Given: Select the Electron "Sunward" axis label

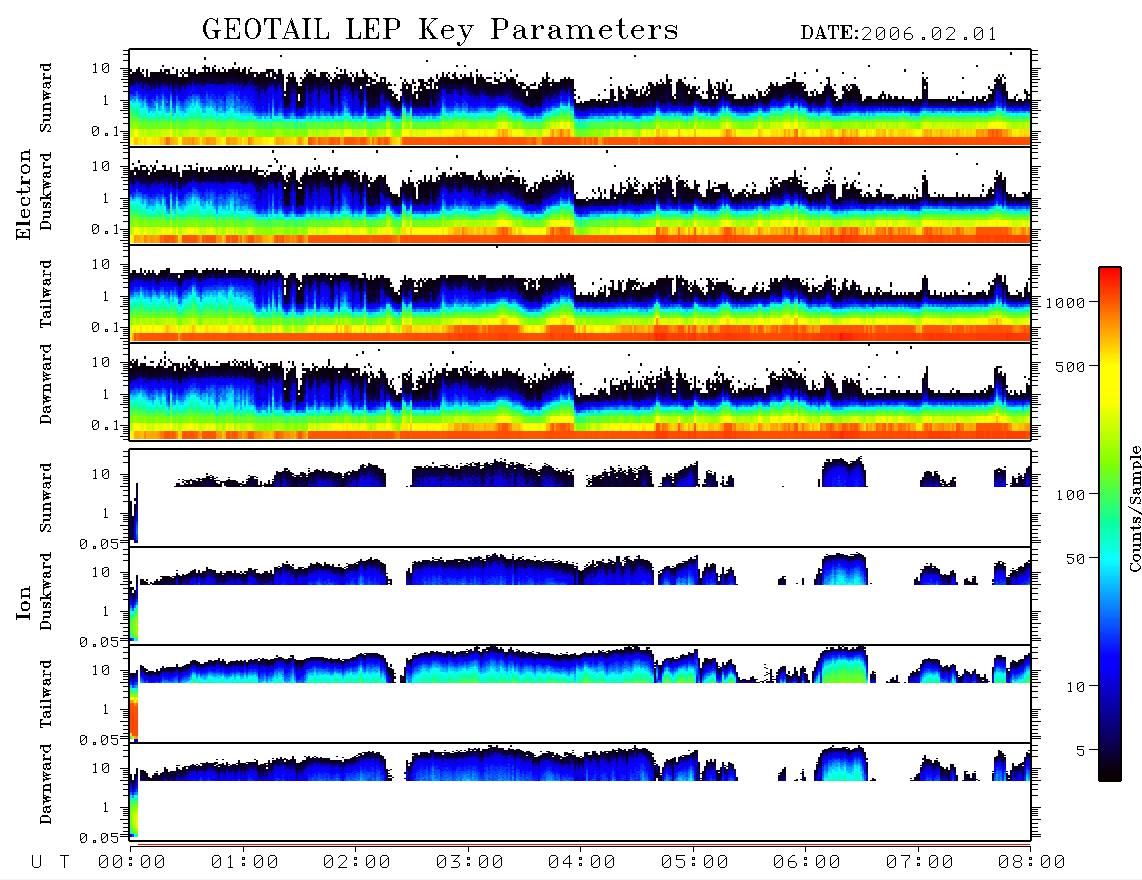Looking at the screenshot, I should 46,98.
